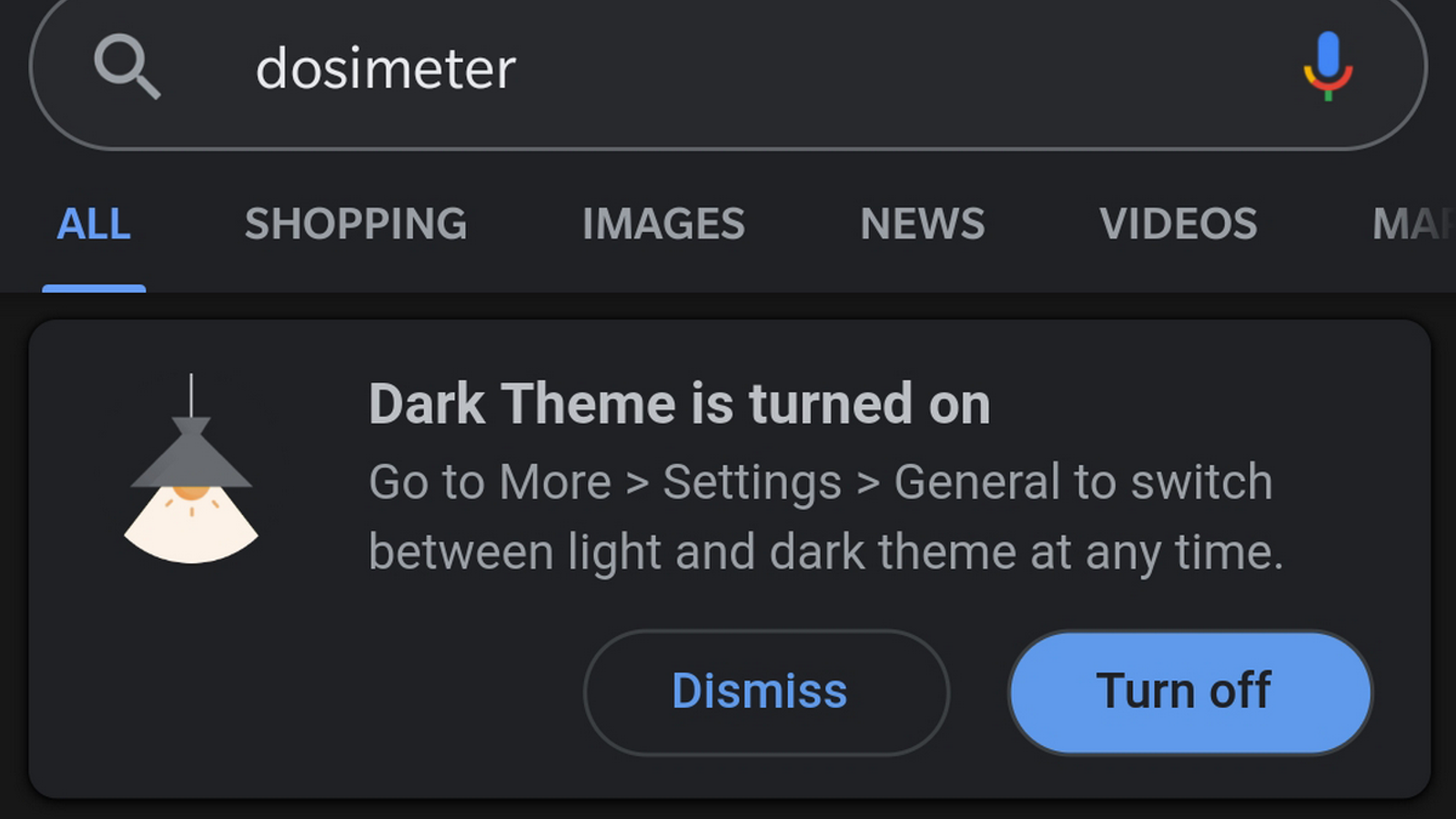Open the IMAGES tab
Viewport: 1456px width, 819px height.
click(x=663, y=224)
